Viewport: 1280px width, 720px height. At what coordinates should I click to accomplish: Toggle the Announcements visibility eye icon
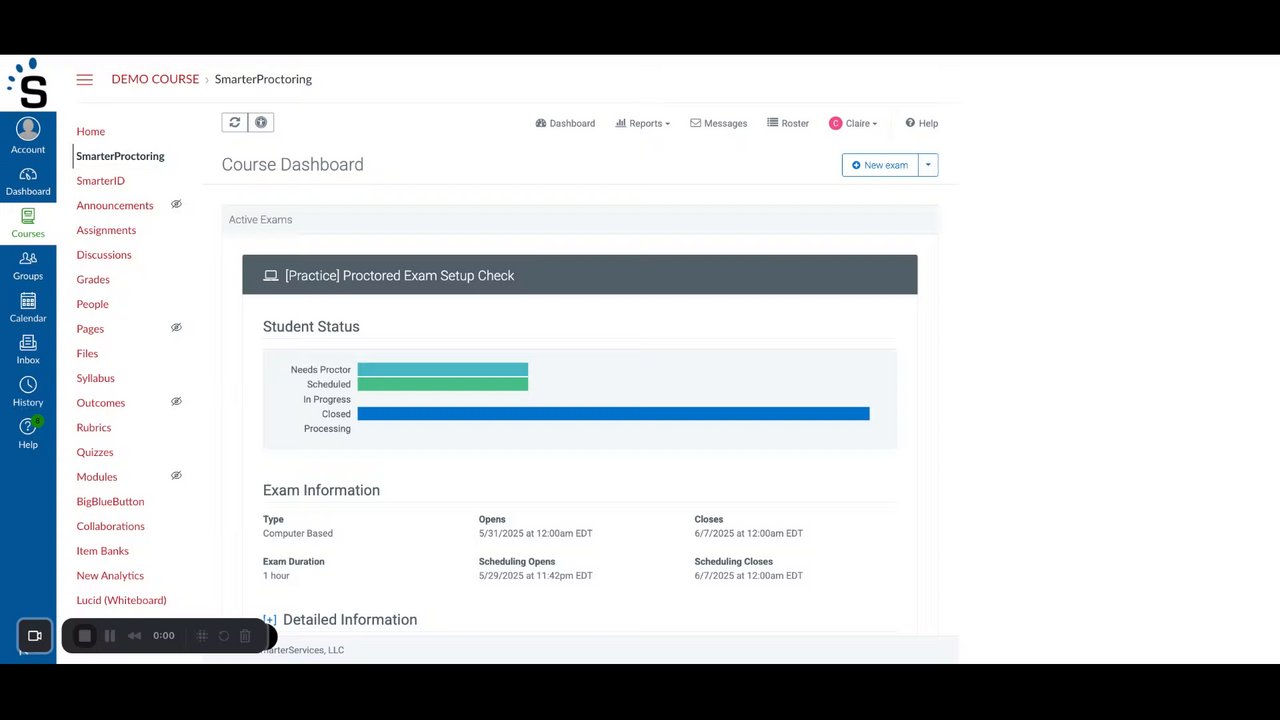[176, 204]
